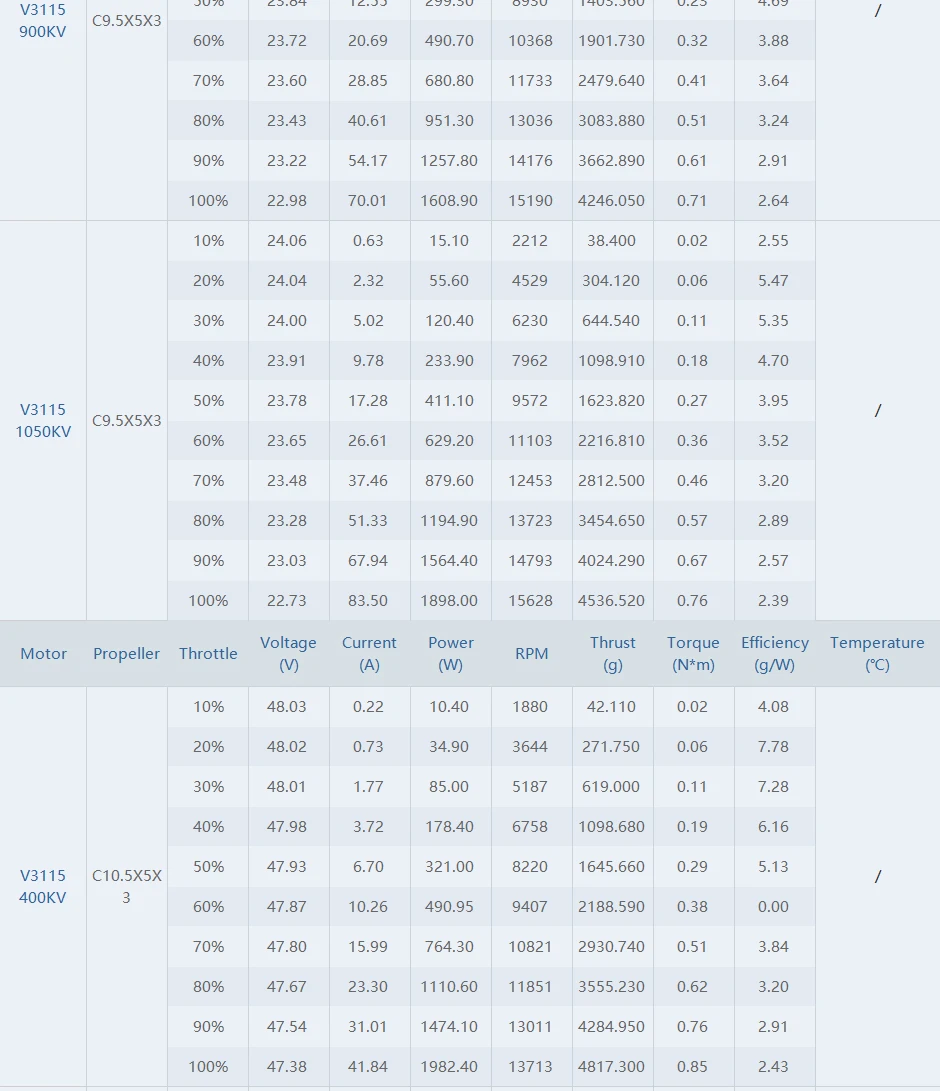Select the Current (A) column header
This screenshot has width=940, height=1091.
[369, 654]
